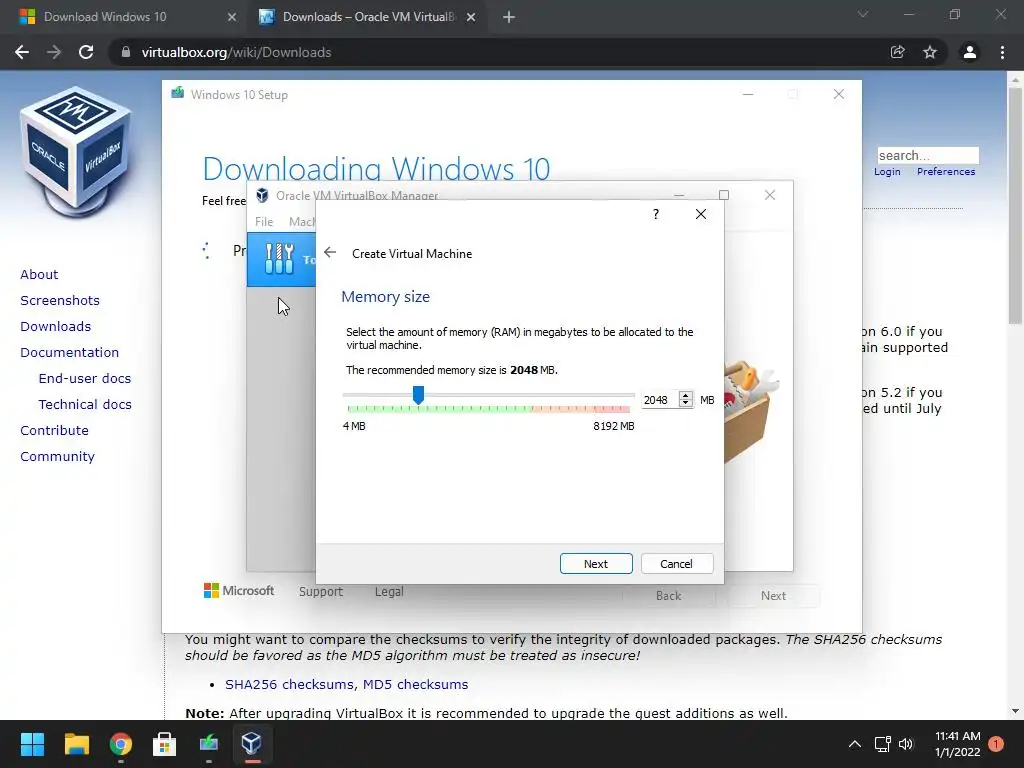The height and width of the screenshot is (768, 1024).
Task: Open SHA256 checksums link
Action: tap(291, 684)
